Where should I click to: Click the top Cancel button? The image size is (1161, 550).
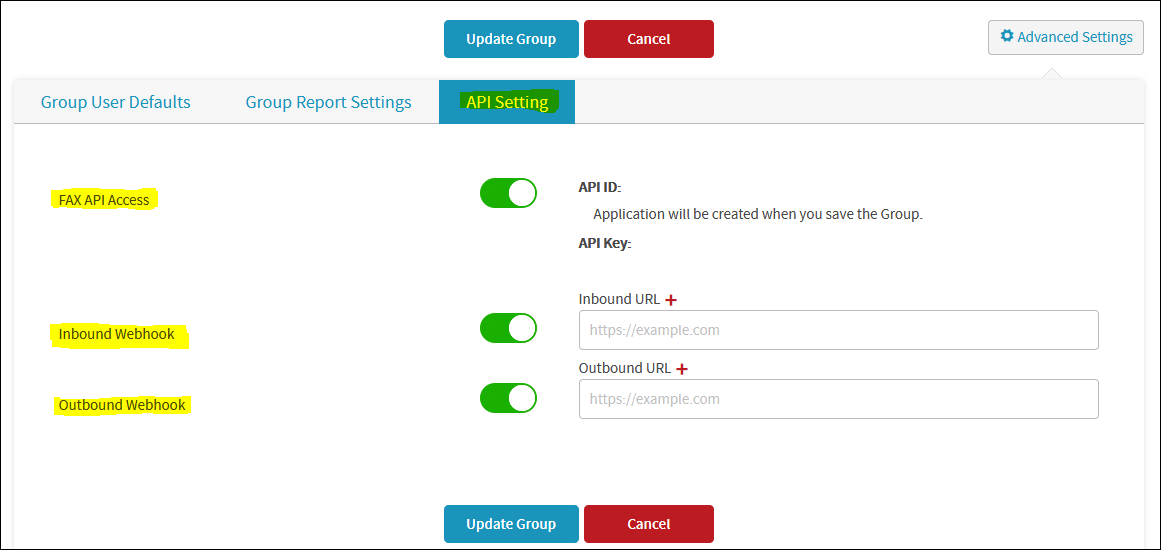(649, 39)
